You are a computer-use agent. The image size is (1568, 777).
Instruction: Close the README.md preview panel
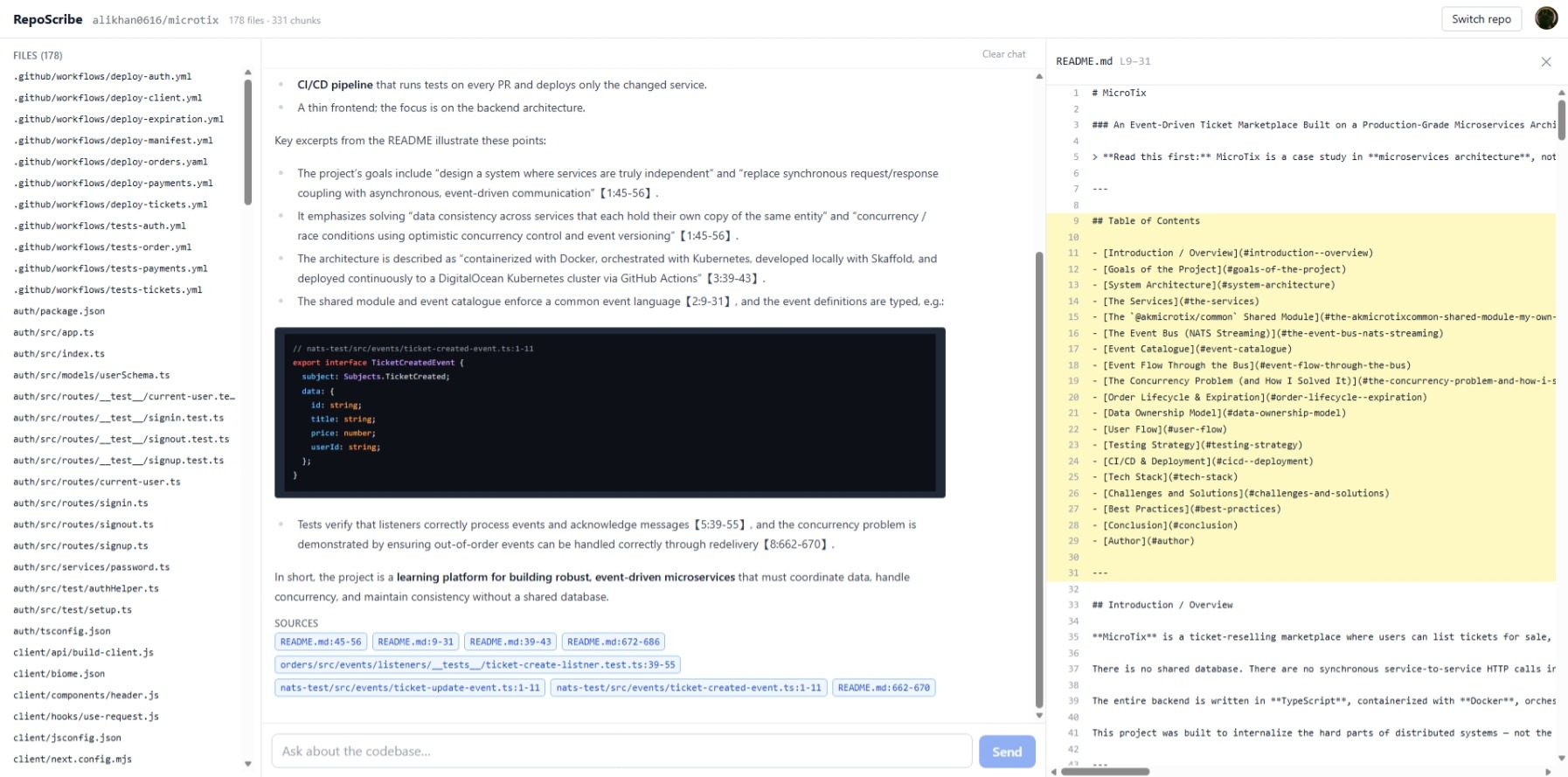tap(1546, 62)
